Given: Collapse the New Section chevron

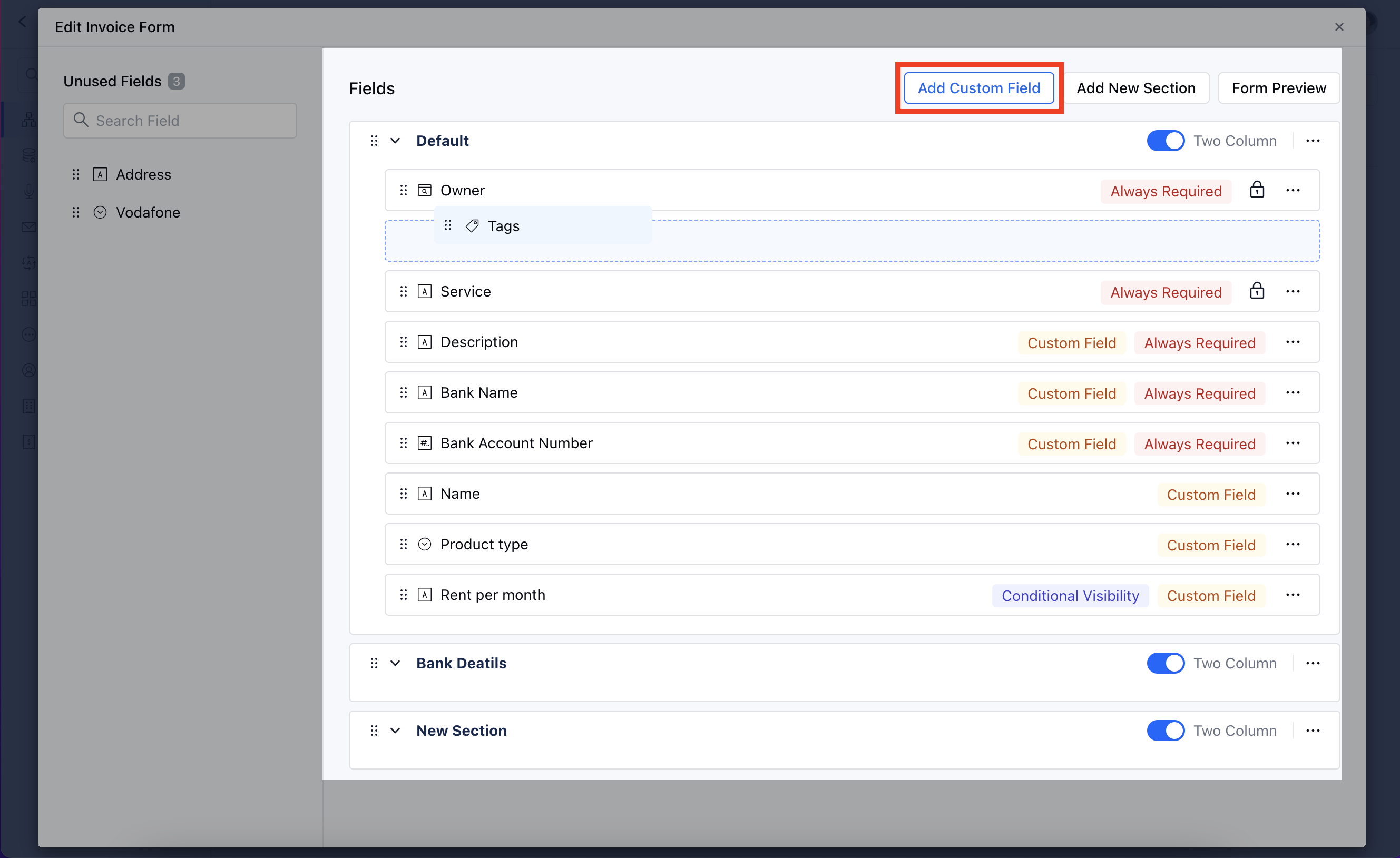Looking at the screenshot, I should [395, 731].
